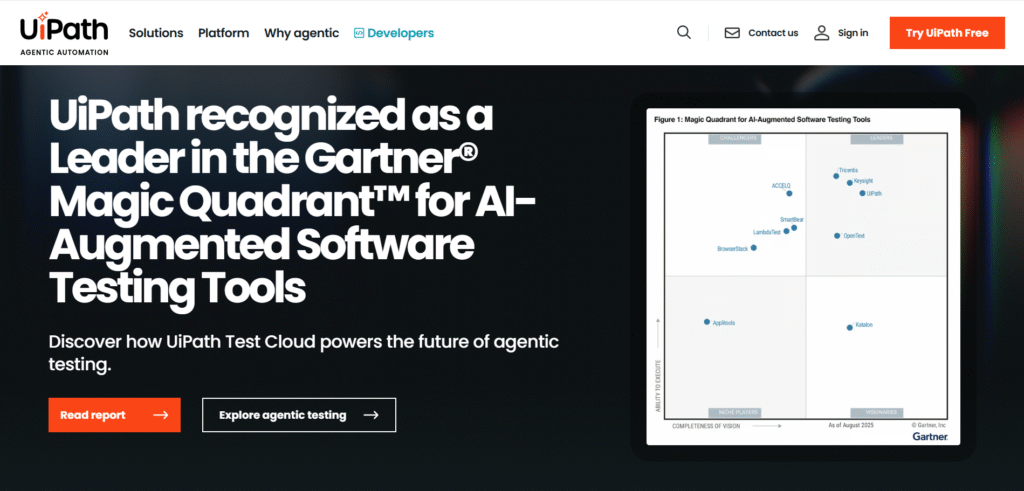Click the Explore agentic testing button

299,415
